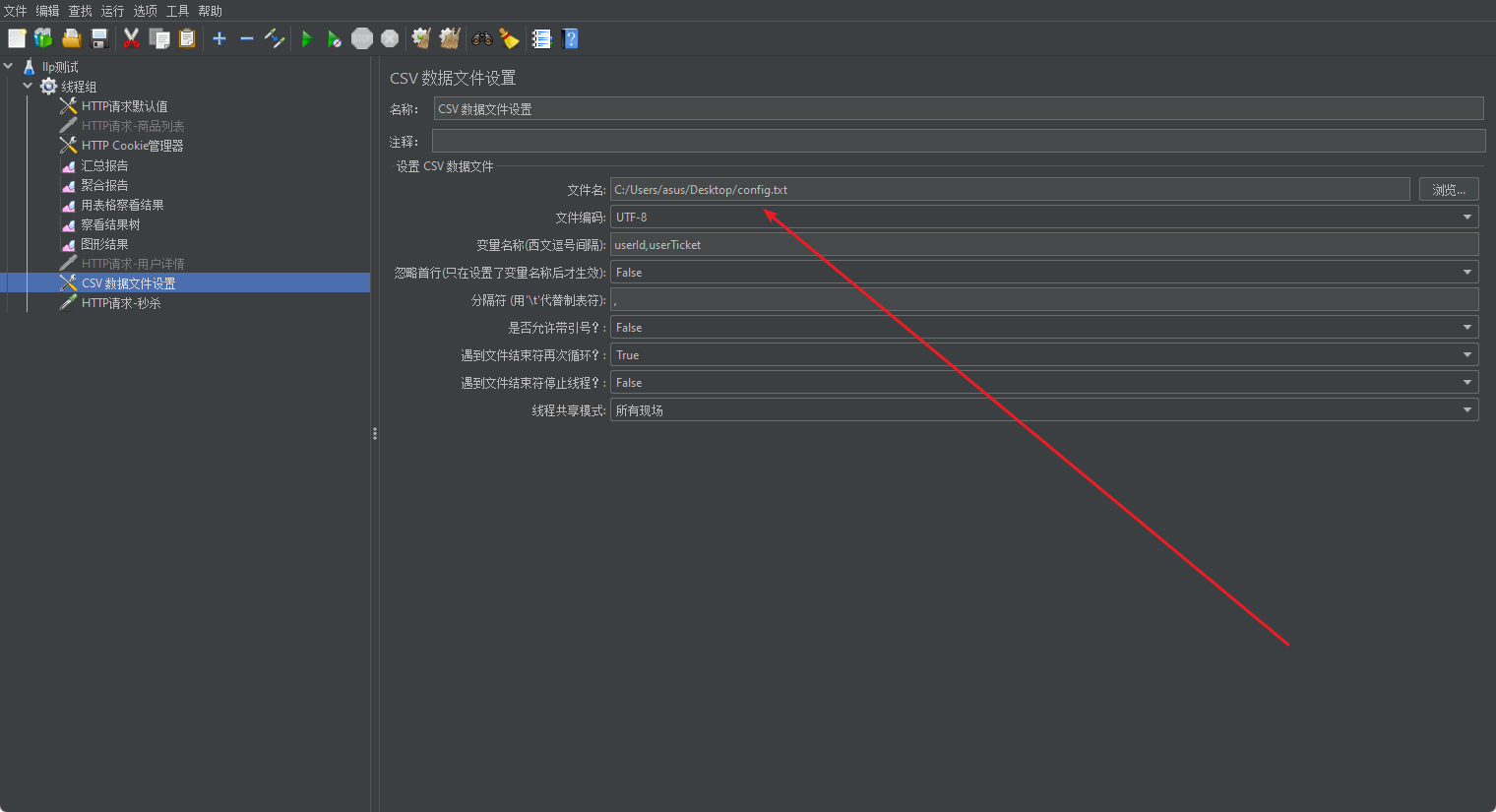
Task: Select llp测试 test plan in tree
Action: [x=60, y=67]
